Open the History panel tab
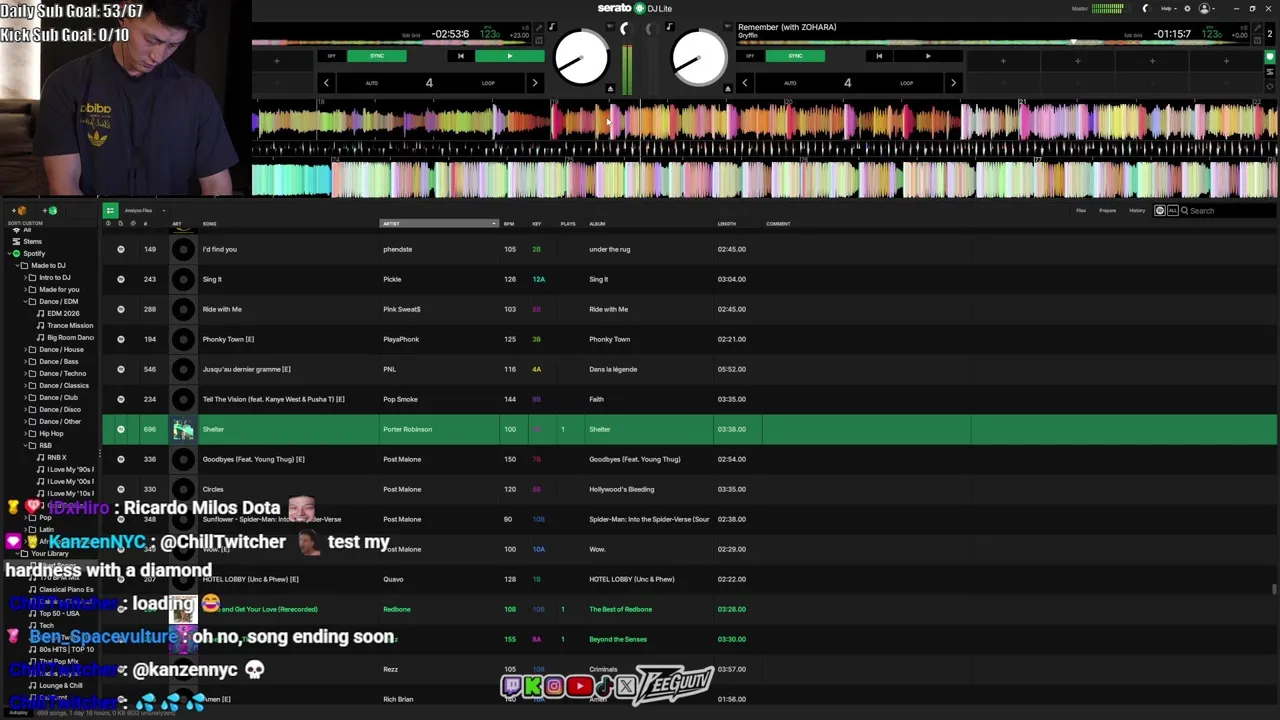Viewport: 1280px width, 720px height. point(1137,211)
